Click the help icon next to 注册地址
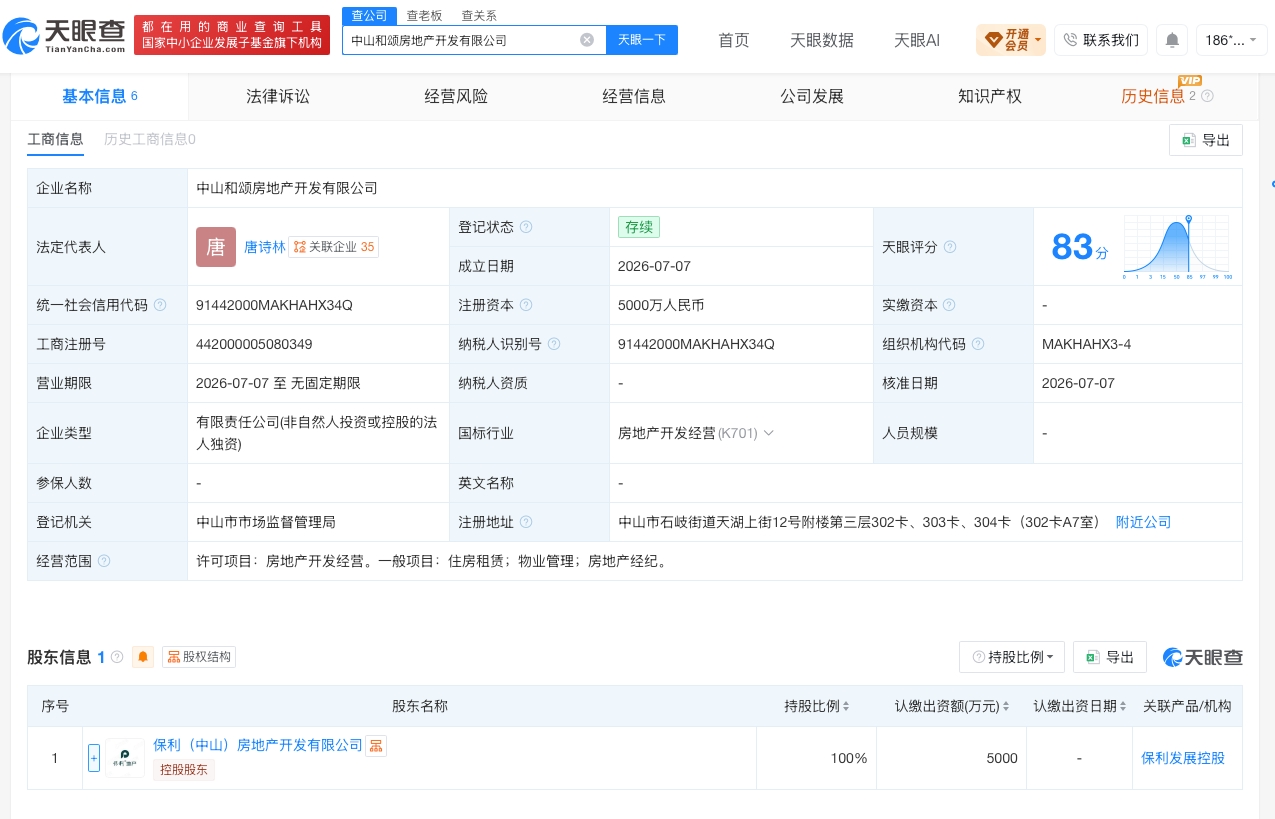This screenshot has height=819, width=1275. 526,522
